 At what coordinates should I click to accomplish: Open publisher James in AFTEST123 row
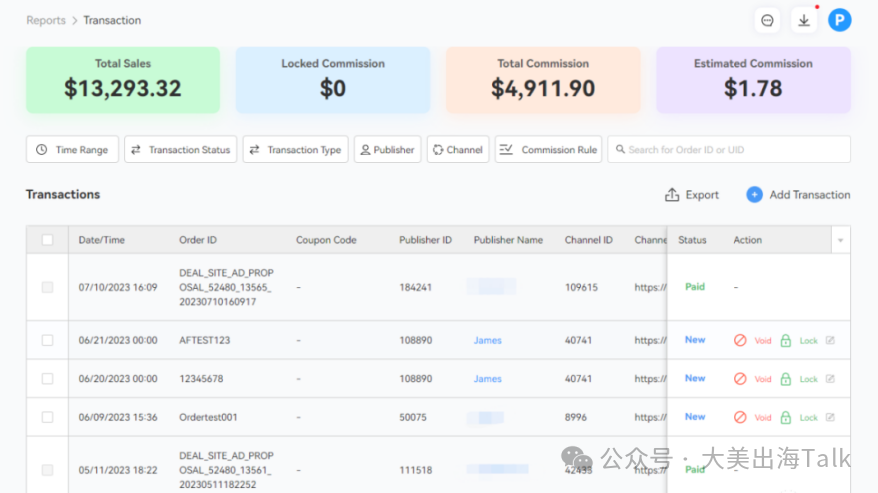pyautogui.click(x=487, y=340)
